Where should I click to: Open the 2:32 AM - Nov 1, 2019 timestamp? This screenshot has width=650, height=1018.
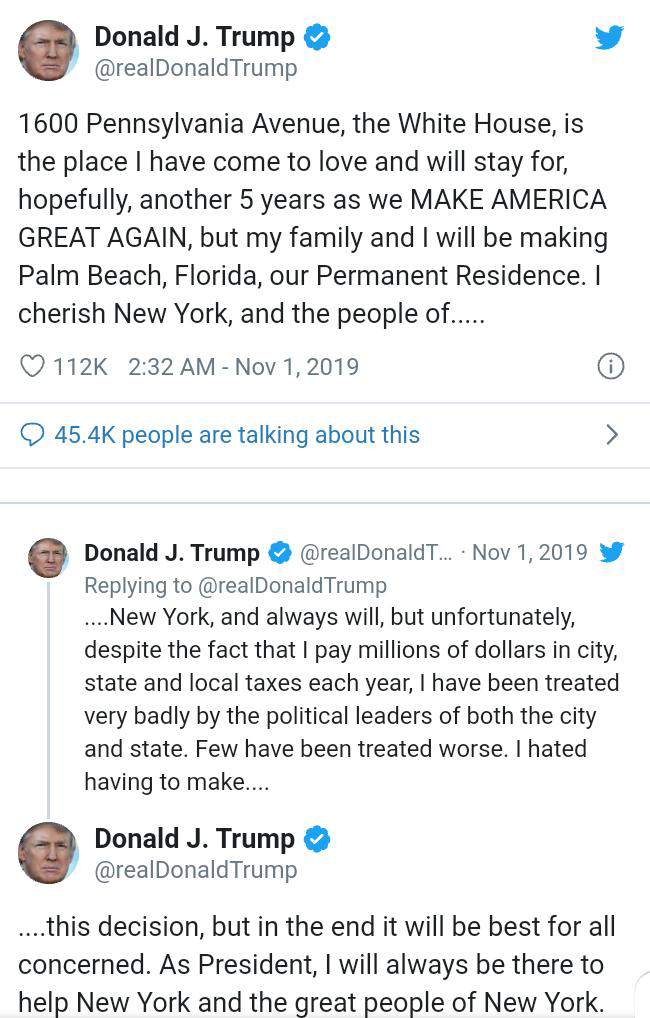pos(243,367)
